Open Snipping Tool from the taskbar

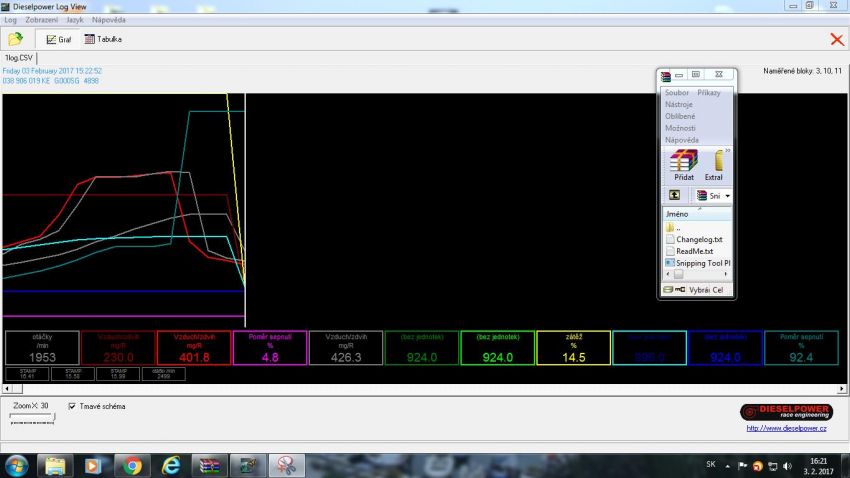pyautogui.click(x=286, y=466)
